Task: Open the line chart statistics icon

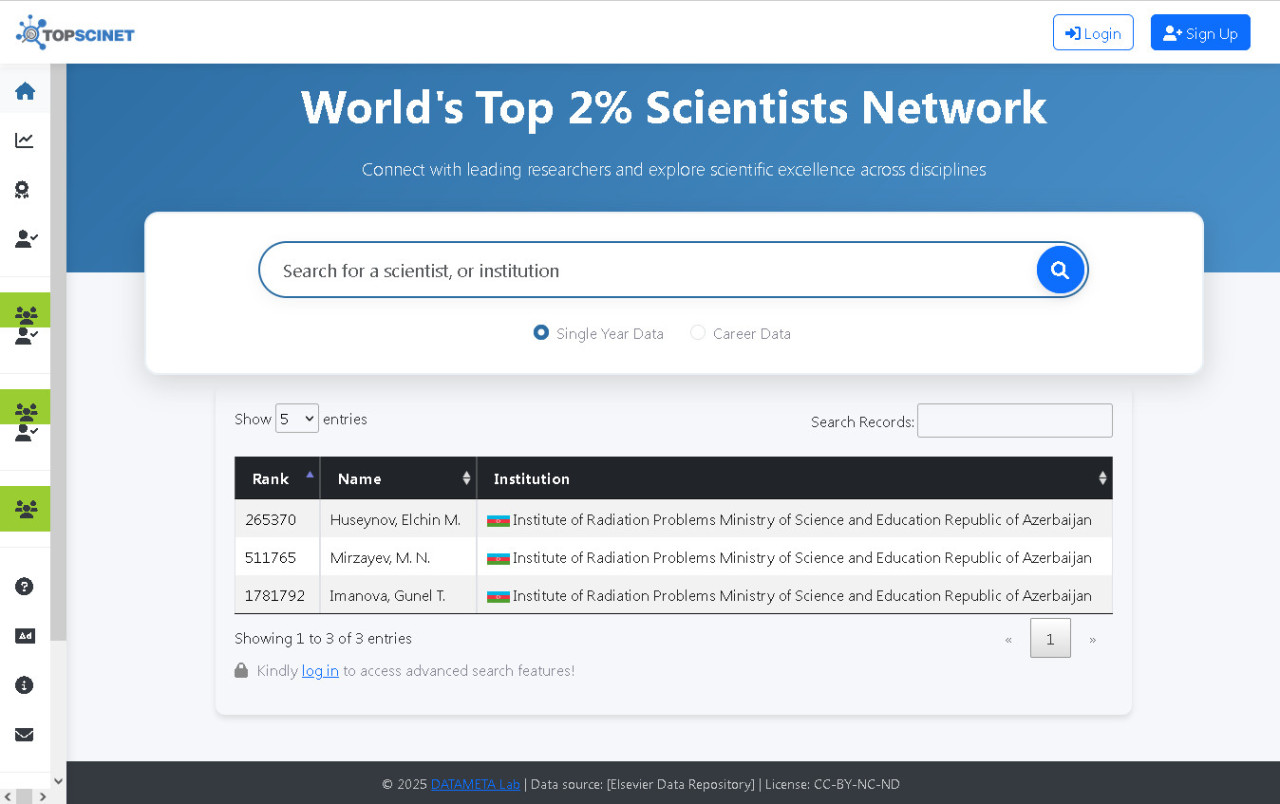Action: click(x=25, y=140)
